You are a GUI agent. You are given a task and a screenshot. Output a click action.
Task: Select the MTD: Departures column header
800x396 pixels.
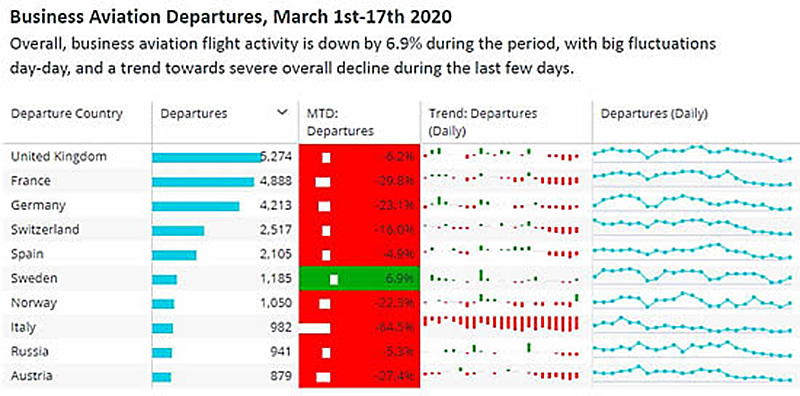[x=340, y=122]
